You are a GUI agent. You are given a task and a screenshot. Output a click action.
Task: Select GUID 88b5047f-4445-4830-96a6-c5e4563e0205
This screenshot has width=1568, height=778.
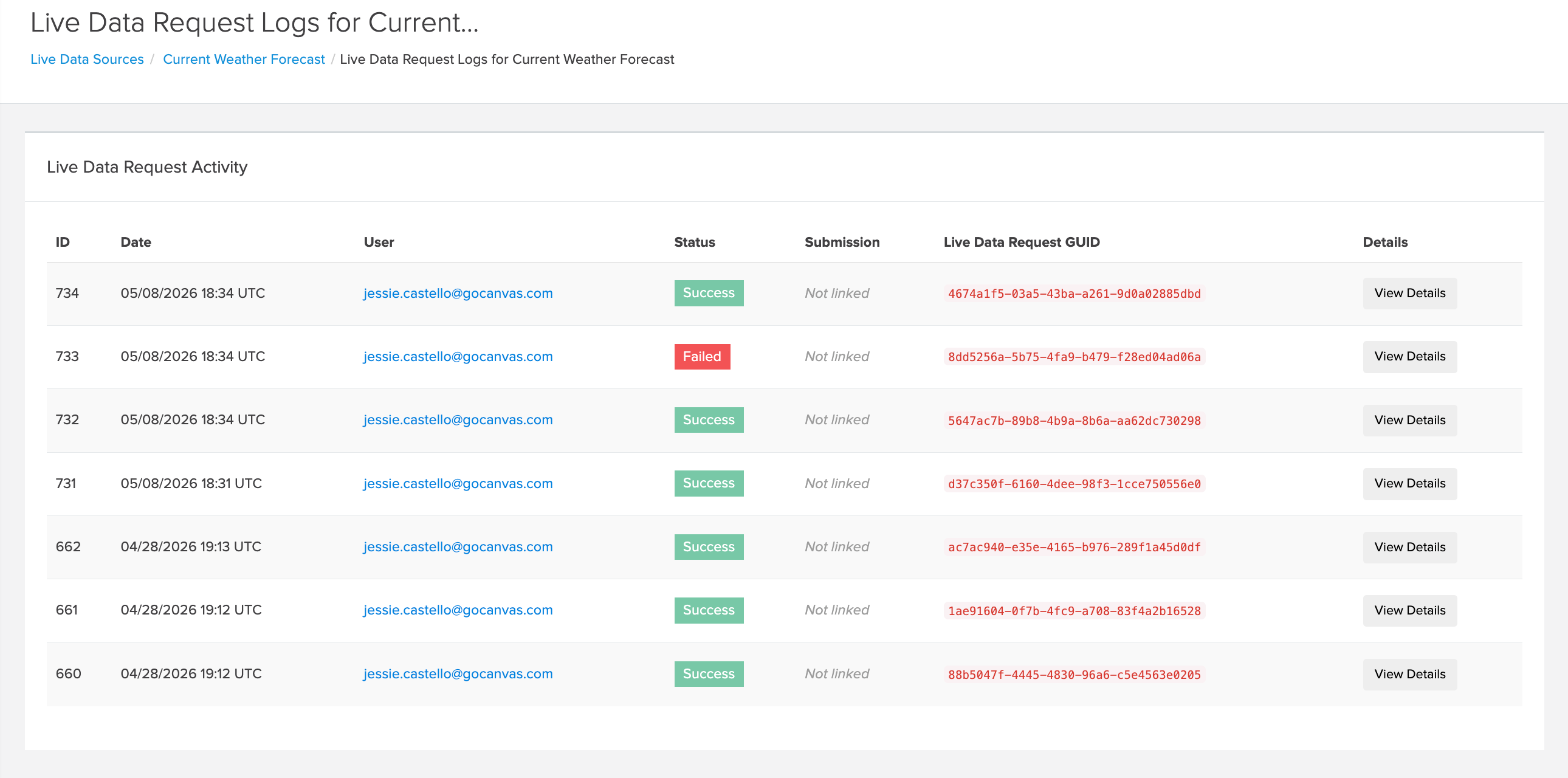coord(1074,675)
